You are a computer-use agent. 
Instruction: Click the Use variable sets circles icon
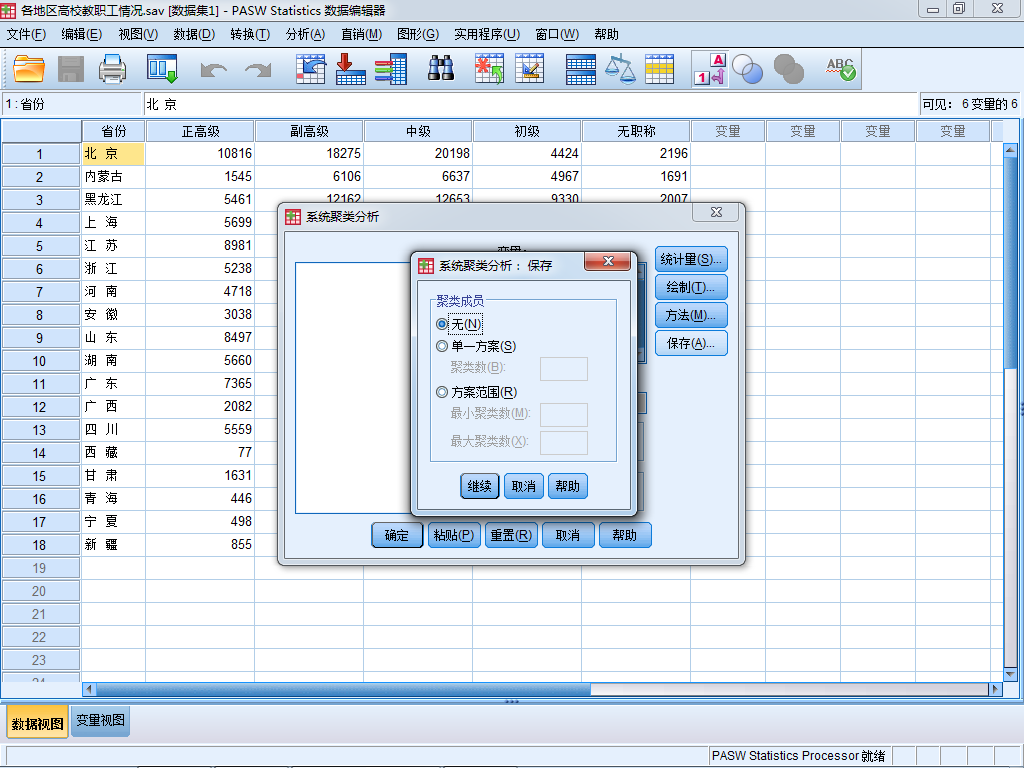[747, 69]
